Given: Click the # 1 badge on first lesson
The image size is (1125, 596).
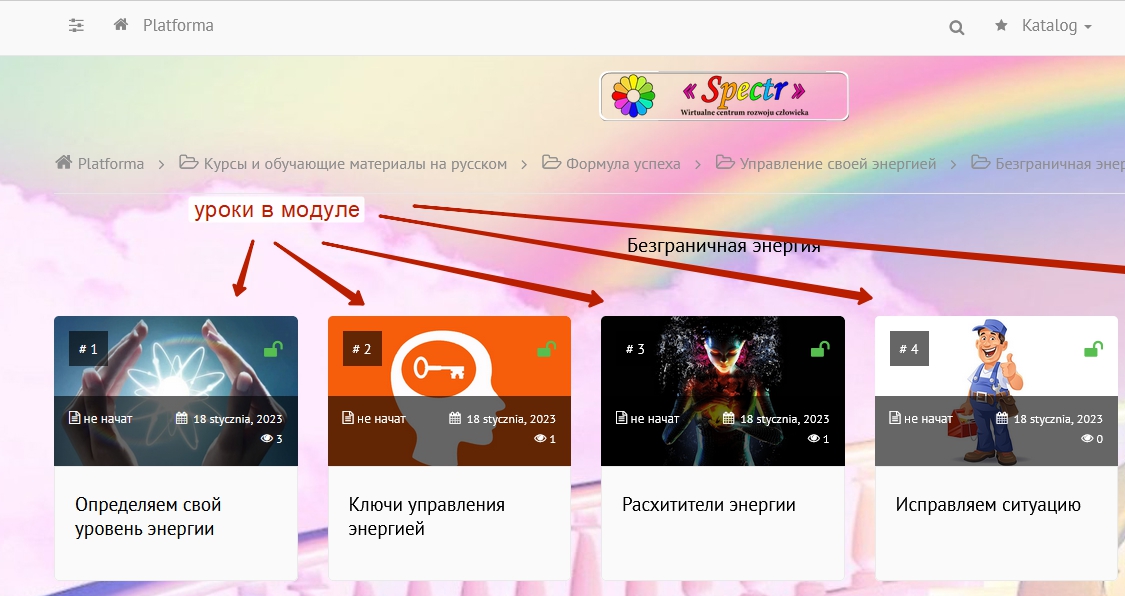Looking at the screenshot, I should (88, 349).
